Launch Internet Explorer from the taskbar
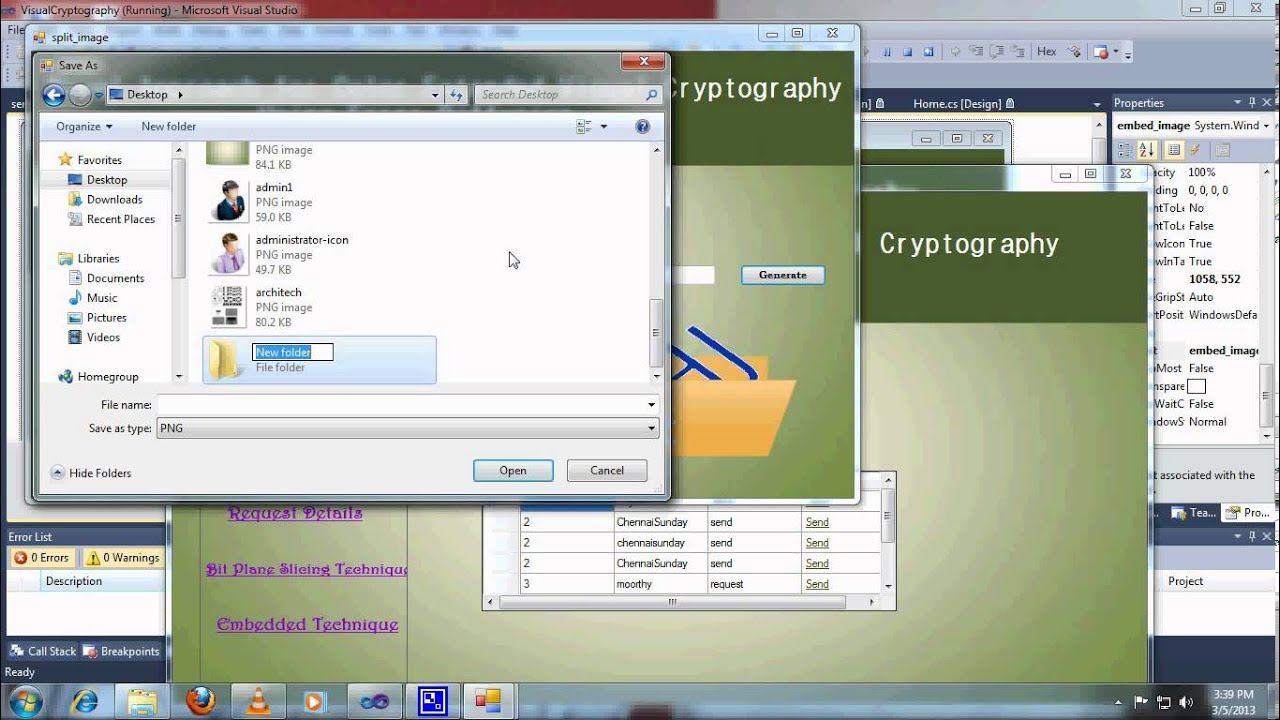The image size is (1280, 720). tap(86, 702)
